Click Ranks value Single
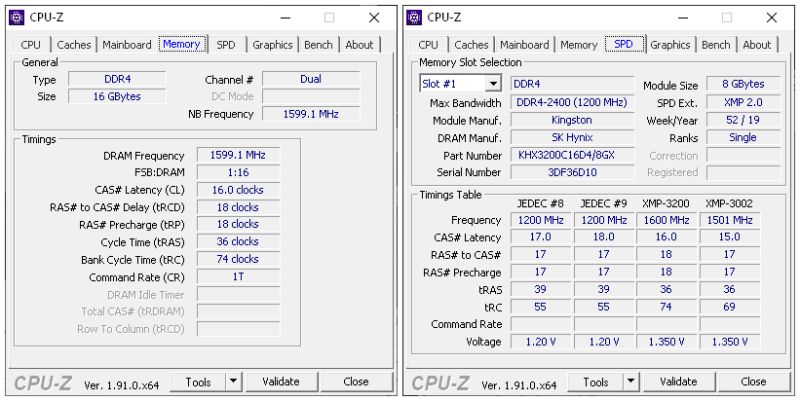 click(743, 137)
